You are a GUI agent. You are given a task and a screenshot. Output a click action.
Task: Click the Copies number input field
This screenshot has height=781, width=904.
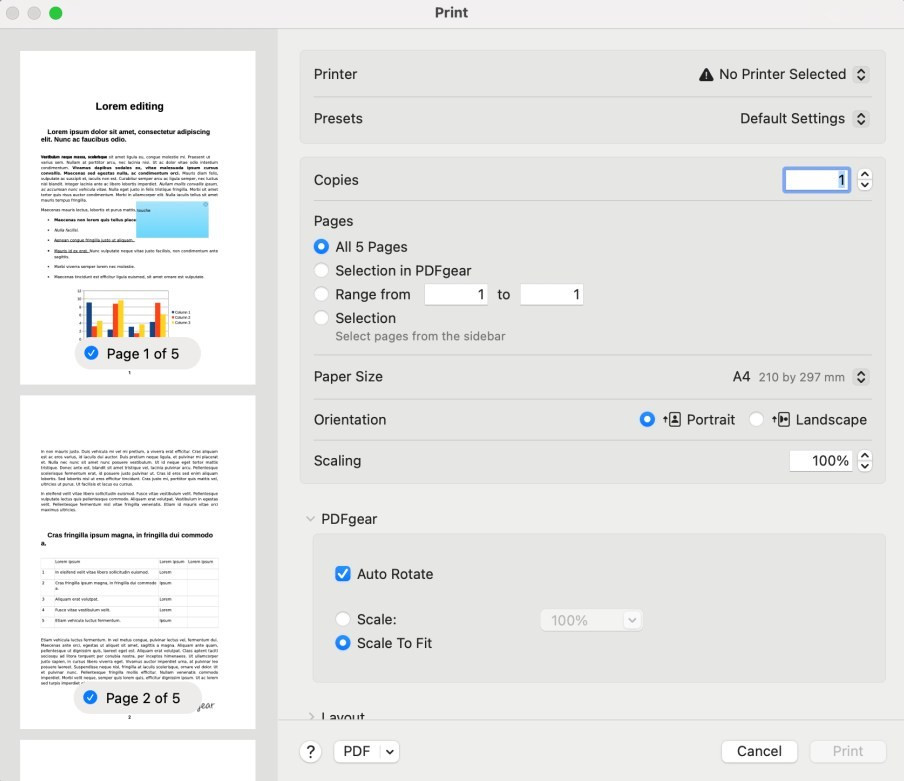(816, 180)
